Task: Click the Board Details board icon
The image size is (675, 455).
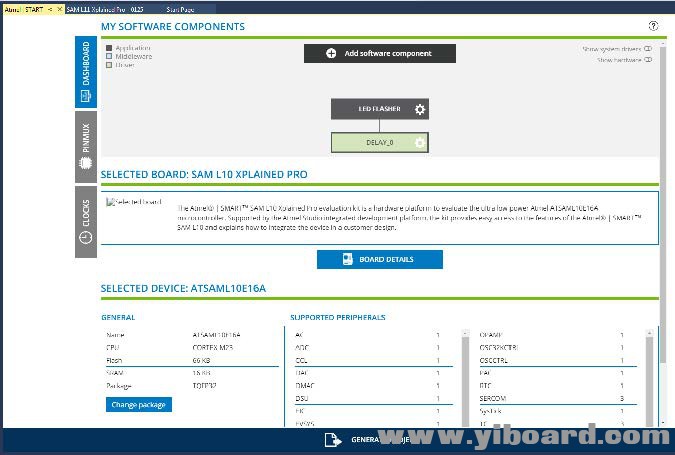Action: pyautogui.click(x=347, y=259)
